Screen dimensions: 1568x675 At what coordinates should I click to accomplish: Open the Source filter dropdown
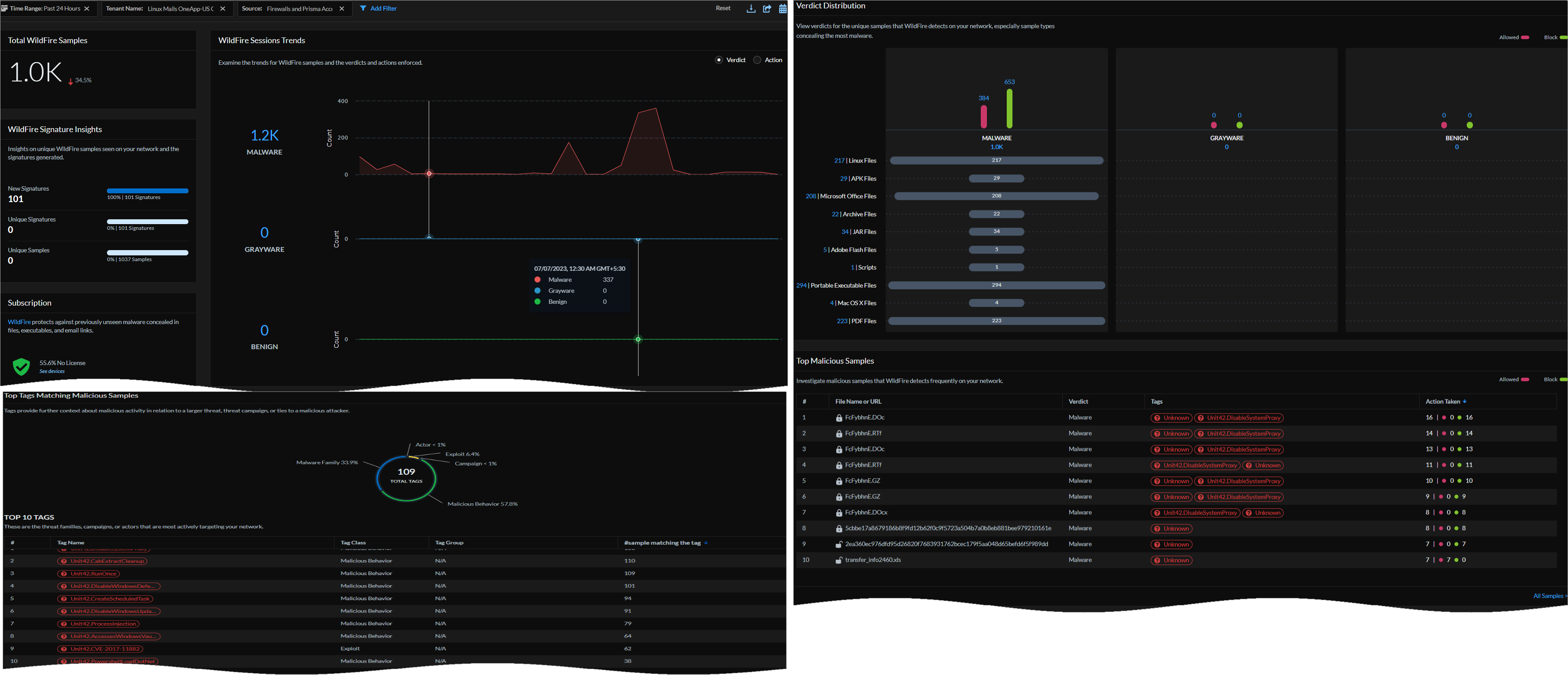299,8
